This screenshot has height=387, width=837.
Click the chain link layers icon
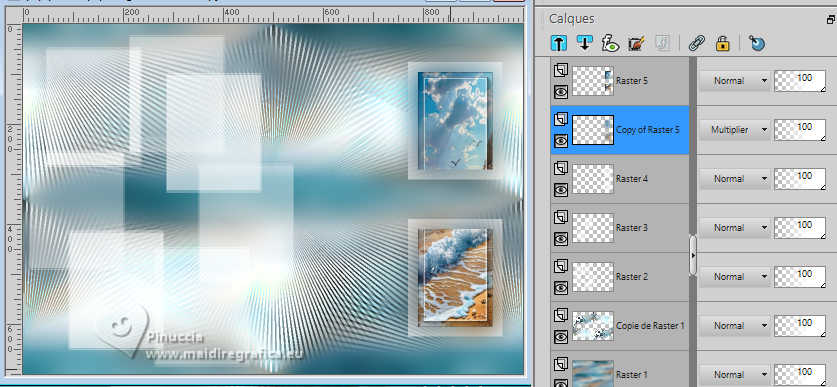pos(697,43)
